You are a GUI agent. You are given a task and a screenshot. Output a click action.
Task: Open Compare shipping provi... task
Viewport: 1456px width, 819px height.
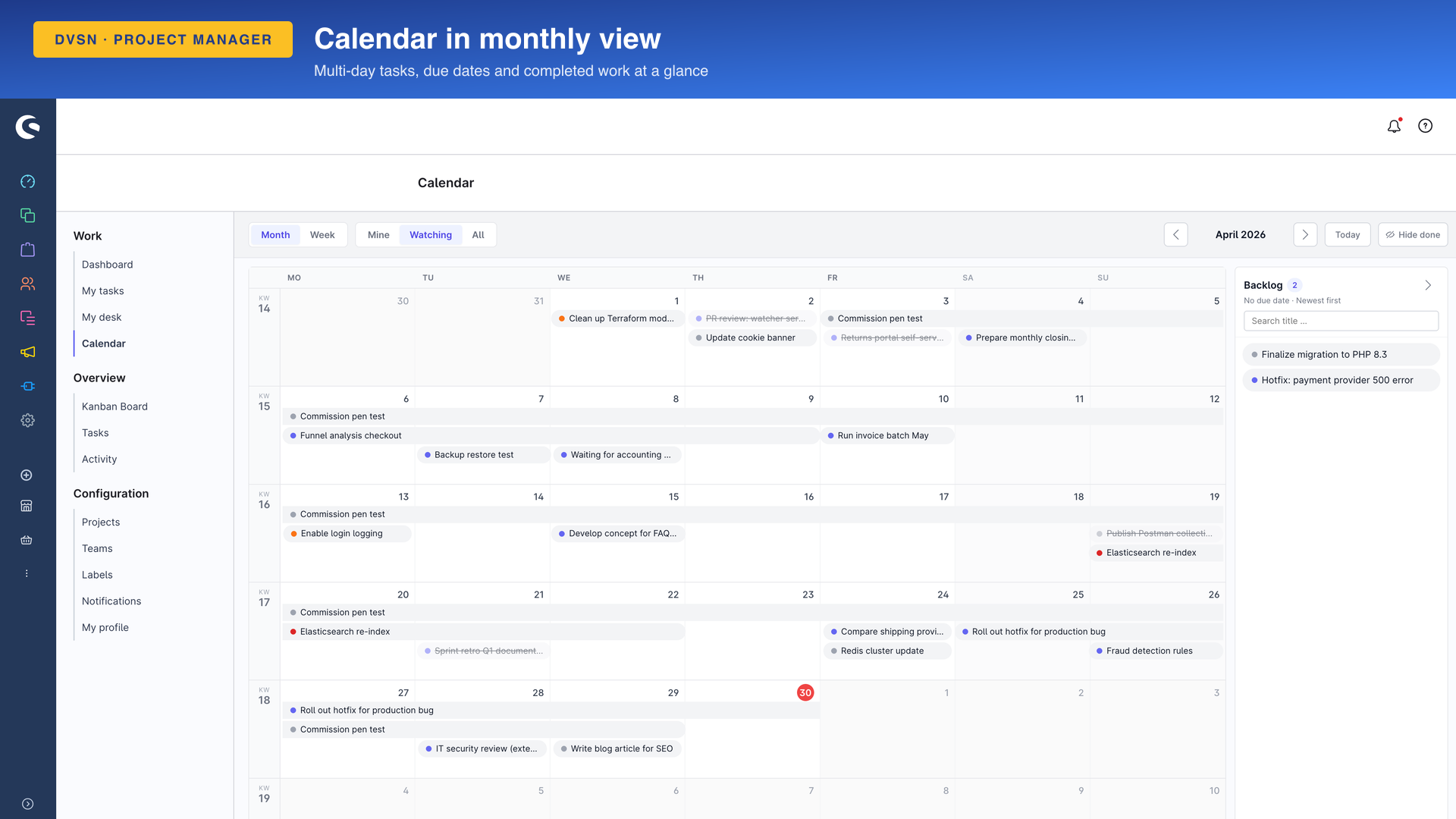coord(887,632)
